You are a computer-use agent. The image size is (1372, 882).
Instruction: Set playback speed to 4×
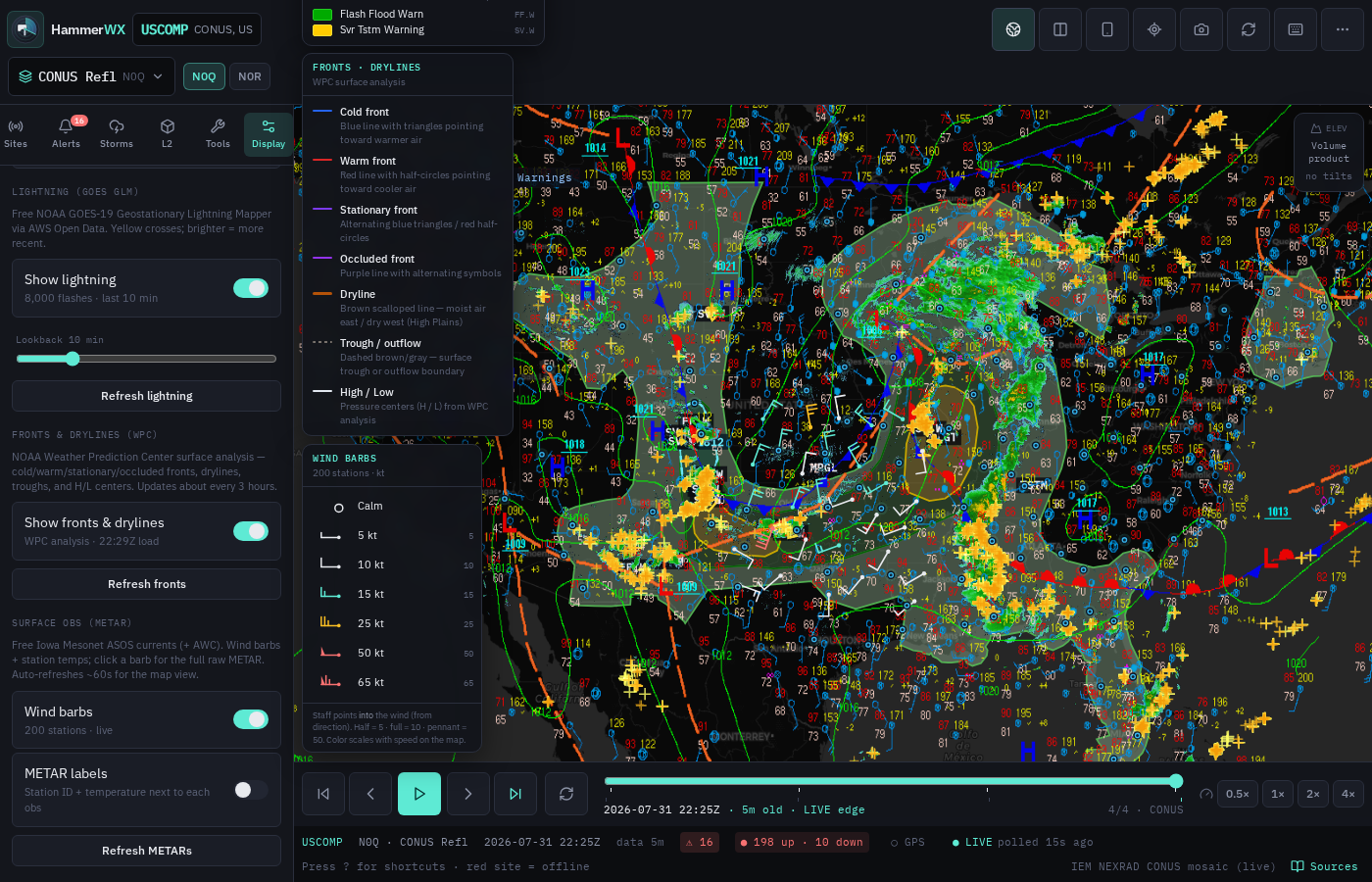tap(1348, 794)
